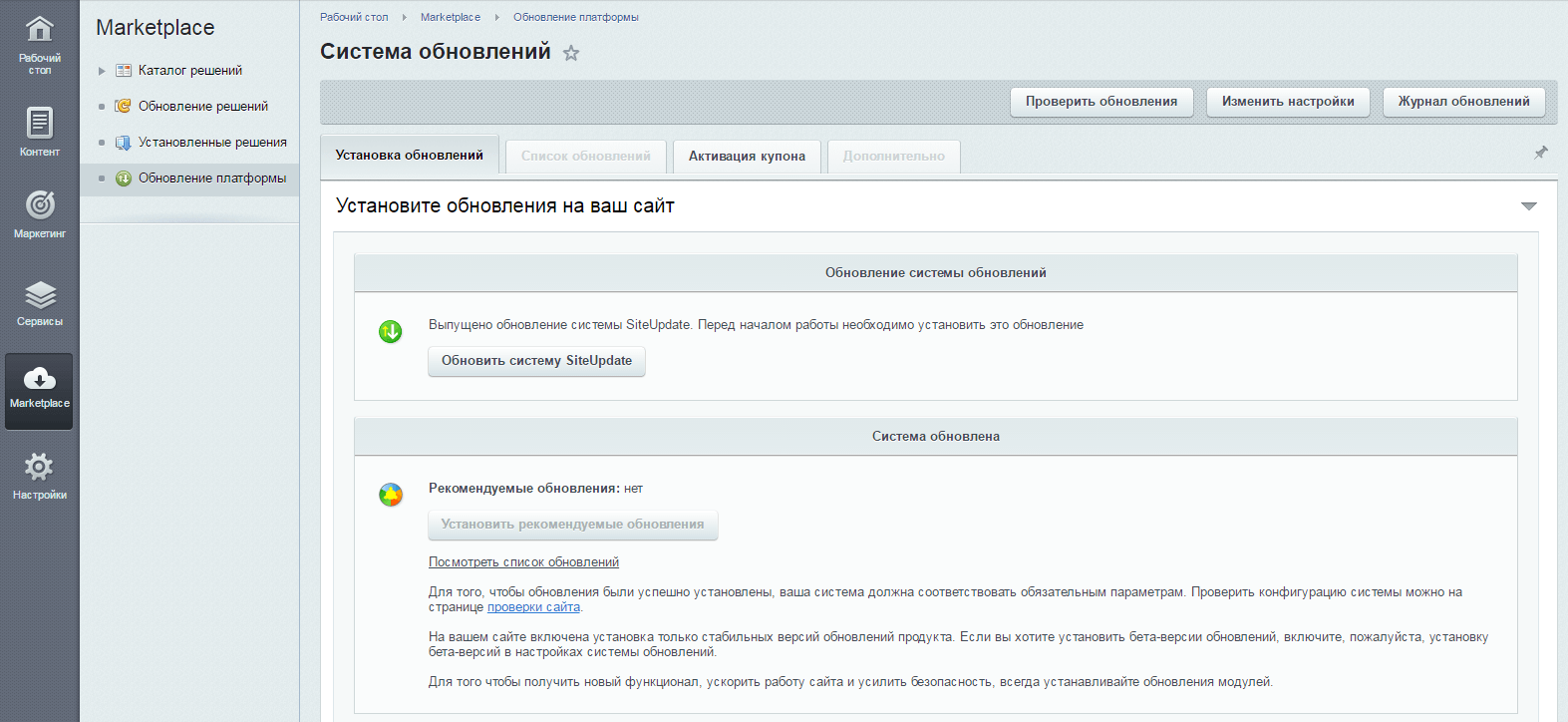The image size is (1568, 722).
Task: Select Обновление платформы in sidebar
Action: click(211, 179)
